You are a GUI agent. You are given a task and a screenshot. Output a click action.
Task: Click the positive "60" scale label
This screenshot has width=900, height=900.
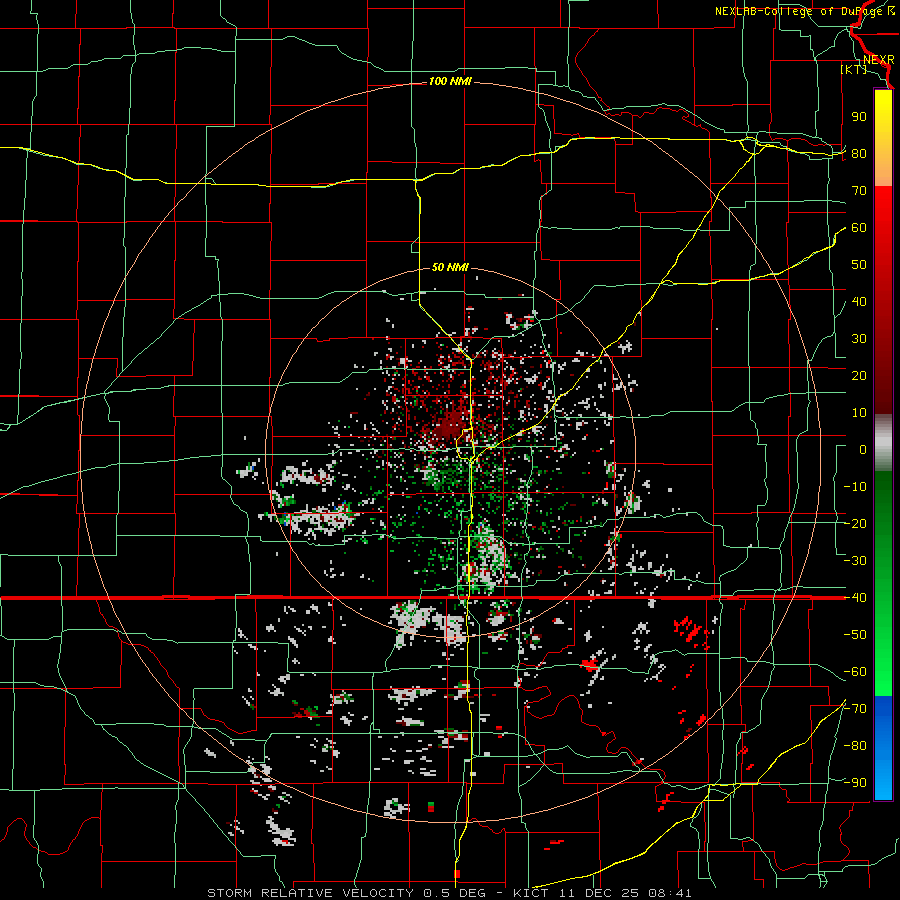tap(859, 227)
